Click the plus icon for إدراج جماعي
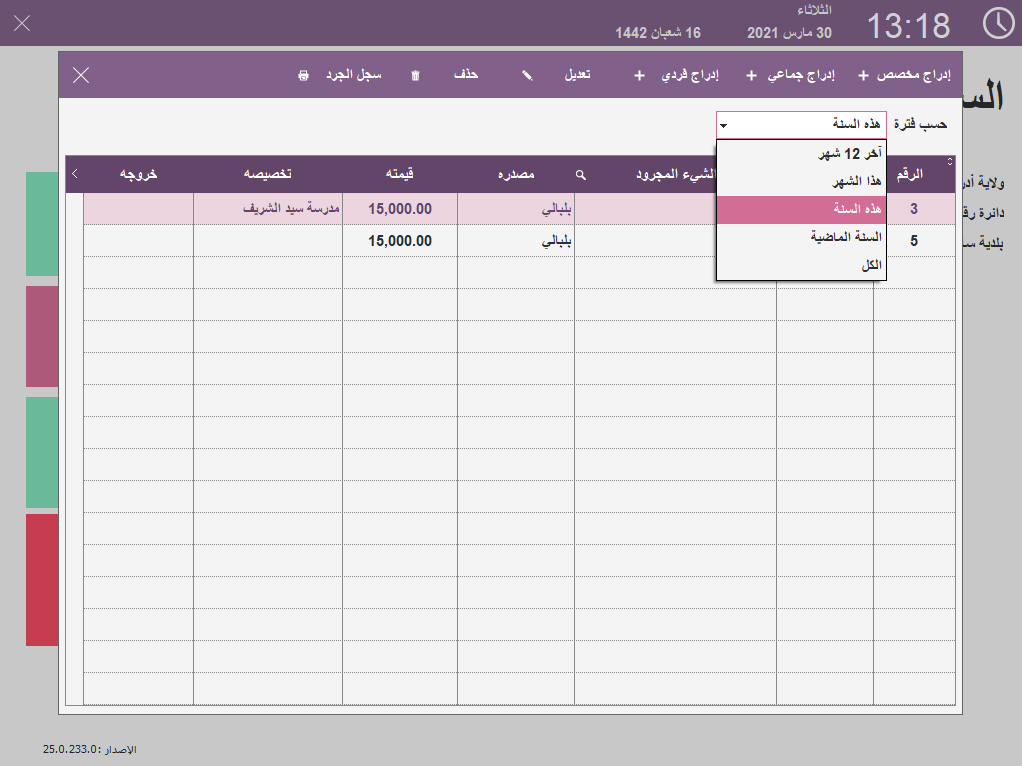 pyautogui.click(x=751, y=75)
